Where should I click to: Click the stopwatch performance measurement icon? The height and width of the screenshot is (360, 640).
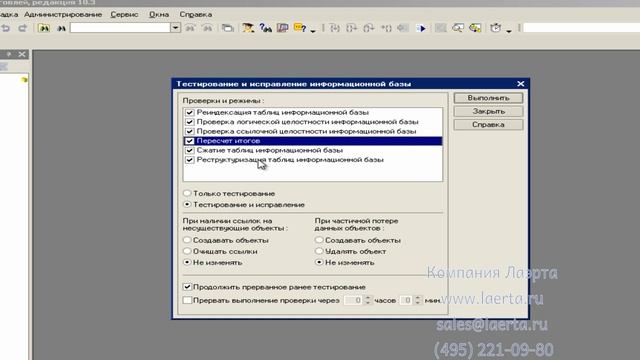pos(496,28)
